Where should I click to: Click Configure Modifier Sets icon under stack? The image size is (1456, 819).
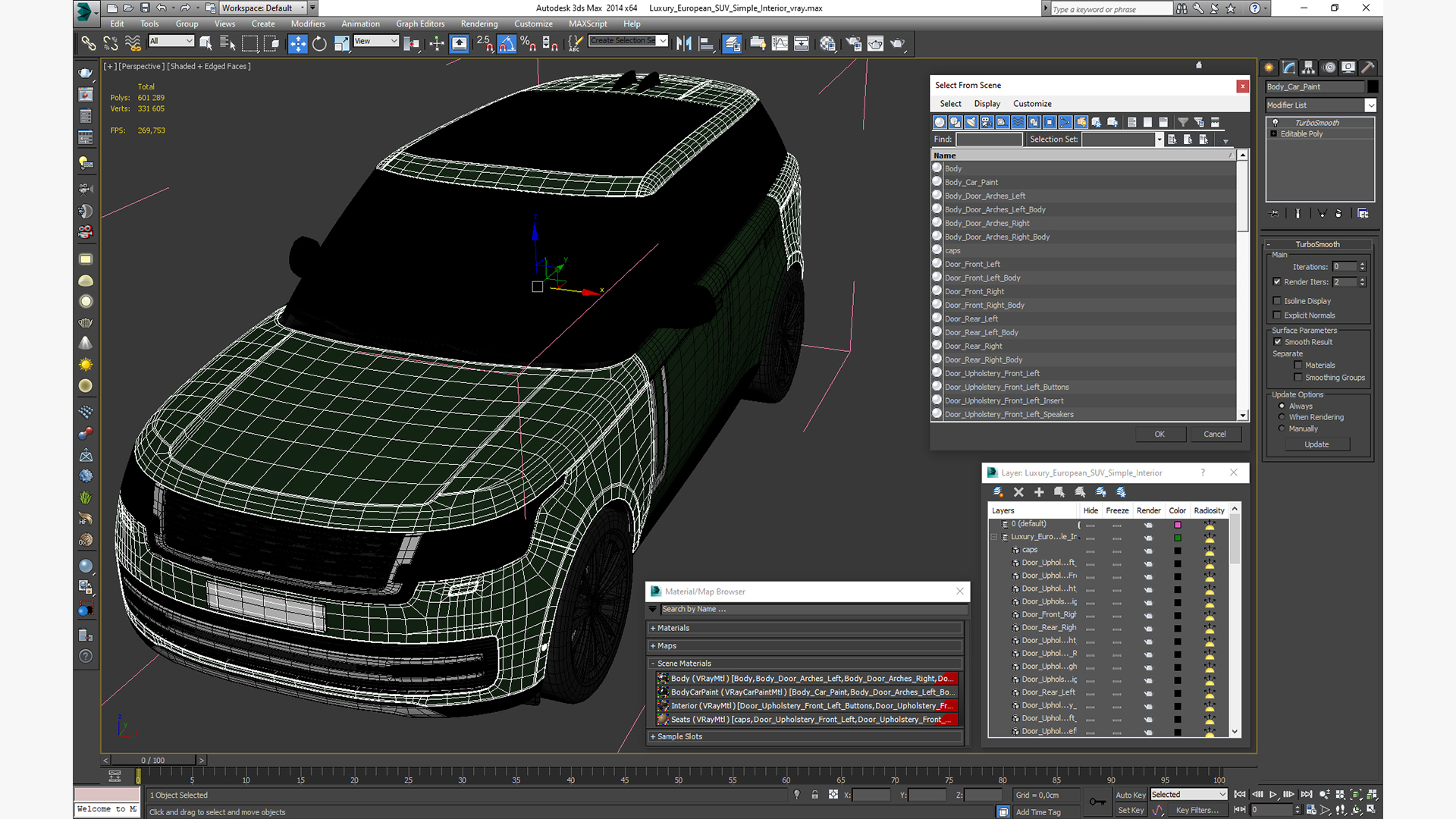point(1363,214)
